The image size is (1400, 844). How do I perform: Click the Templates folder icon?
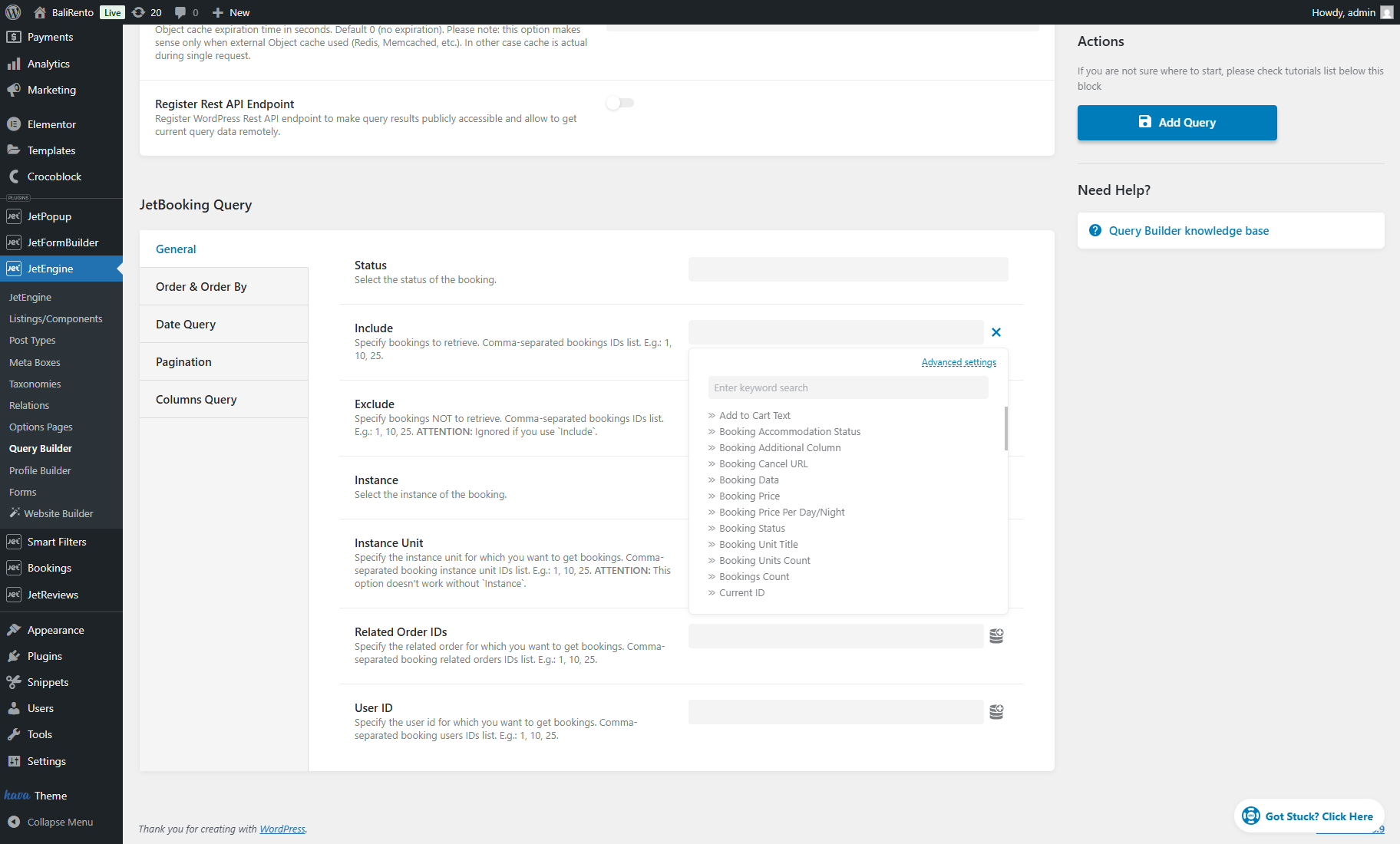14,150
